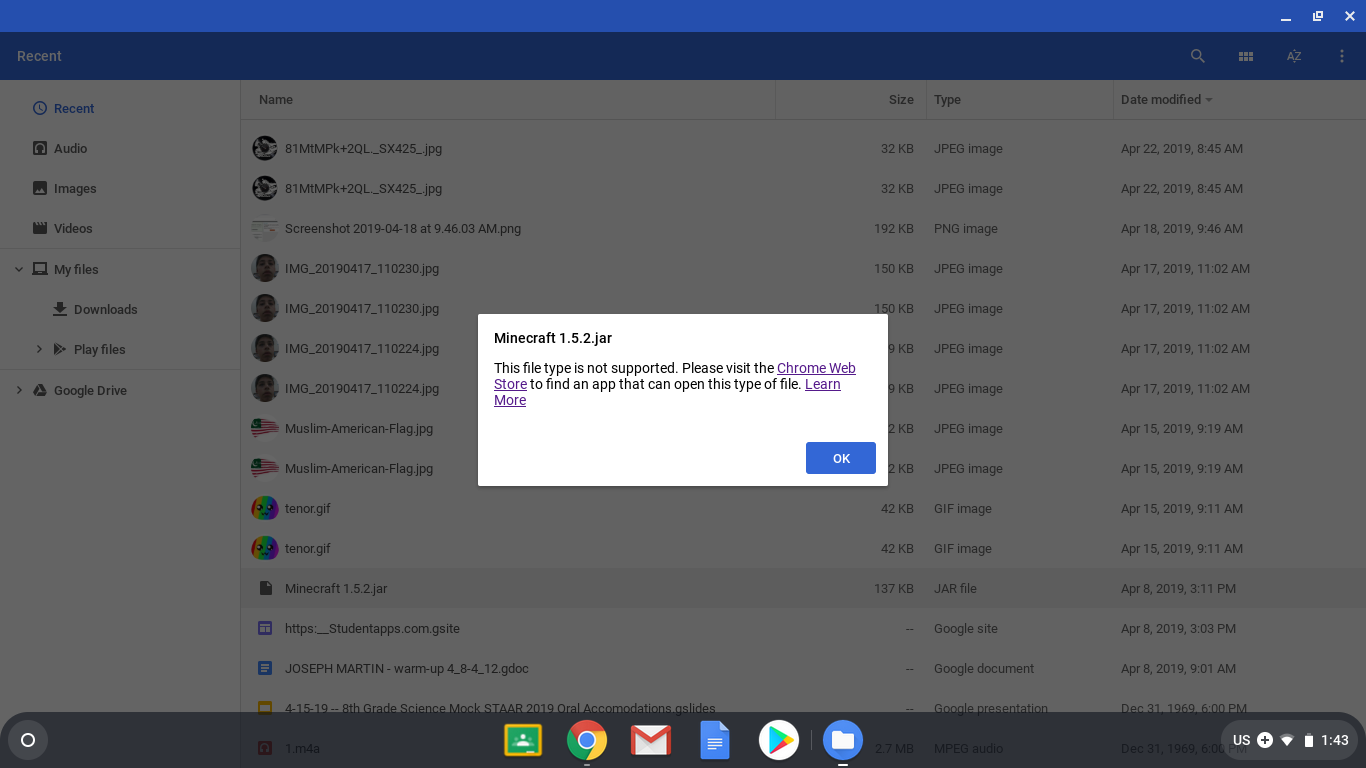Image resolution: width=1366 pixels, height=768 pixels.
Task: Open the AZ sort options
Action: 1294,56
